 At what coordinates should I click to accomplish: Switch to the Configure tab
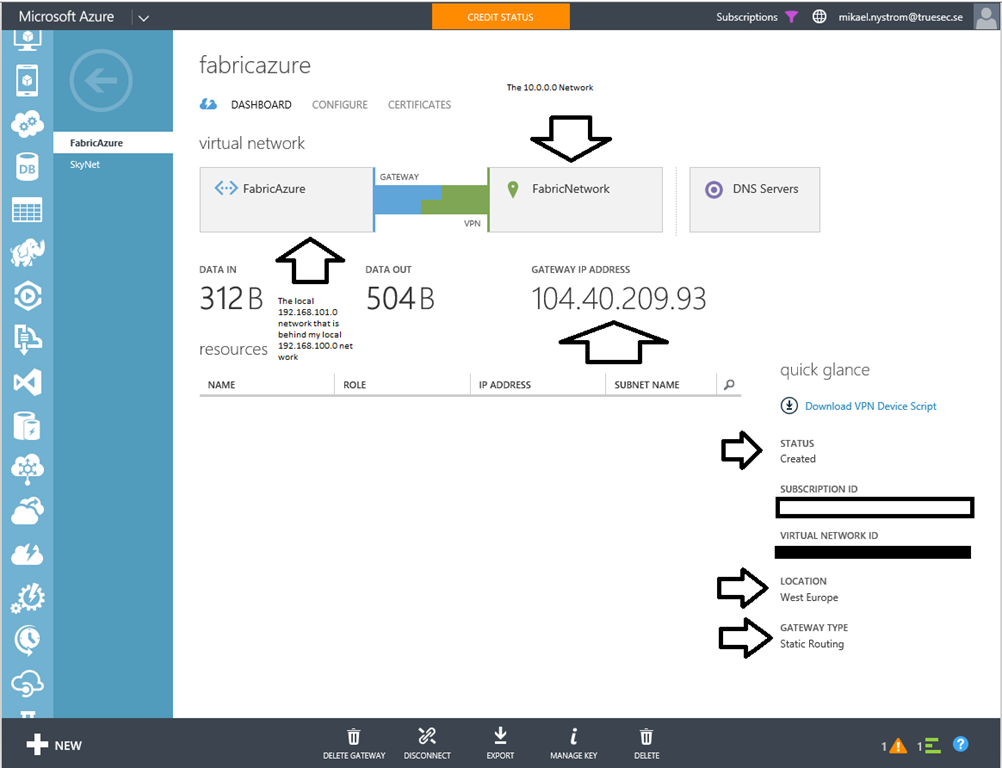339,105
